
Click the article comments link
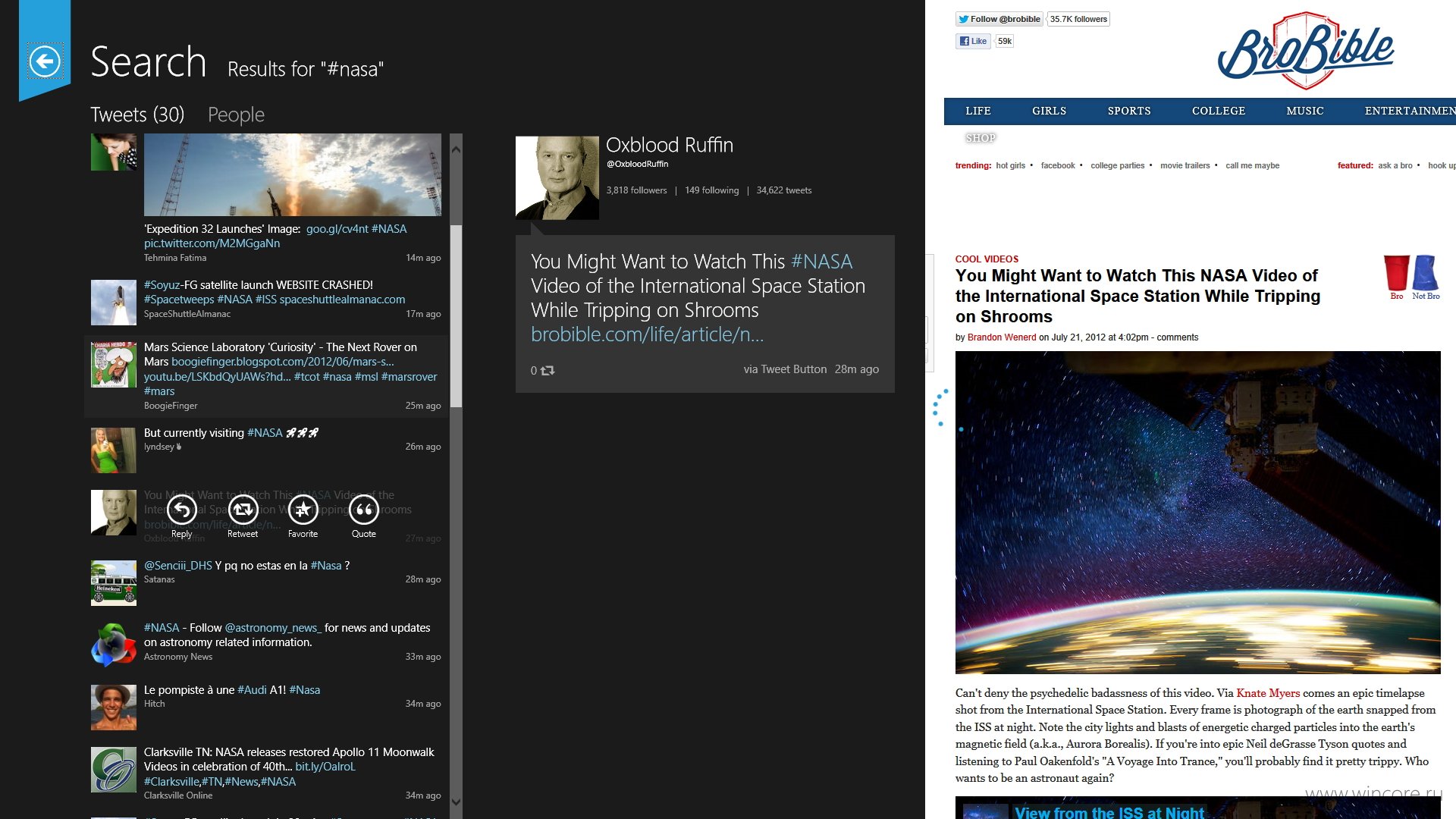click(x=1178, y=337)
